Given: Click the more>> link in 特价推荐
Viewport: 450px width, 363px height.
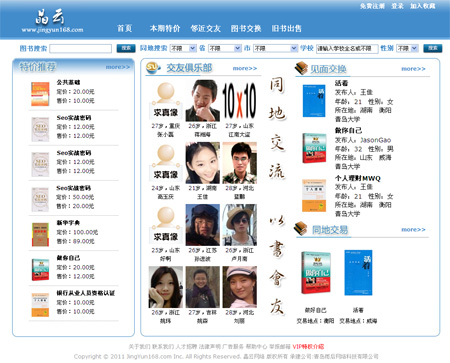Looking at the screenshot, I should (118, 67).
